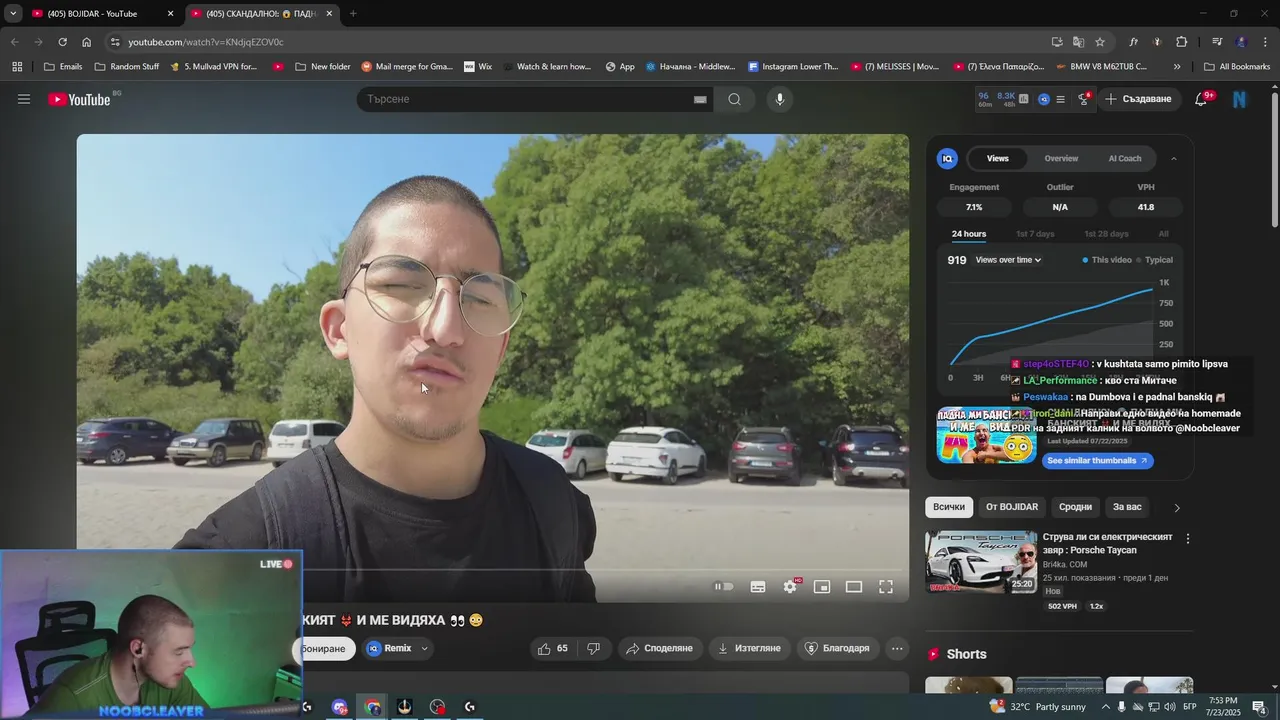Start voice search with microphone icon
Screen dimensions: 1280x720
point(780,99)
